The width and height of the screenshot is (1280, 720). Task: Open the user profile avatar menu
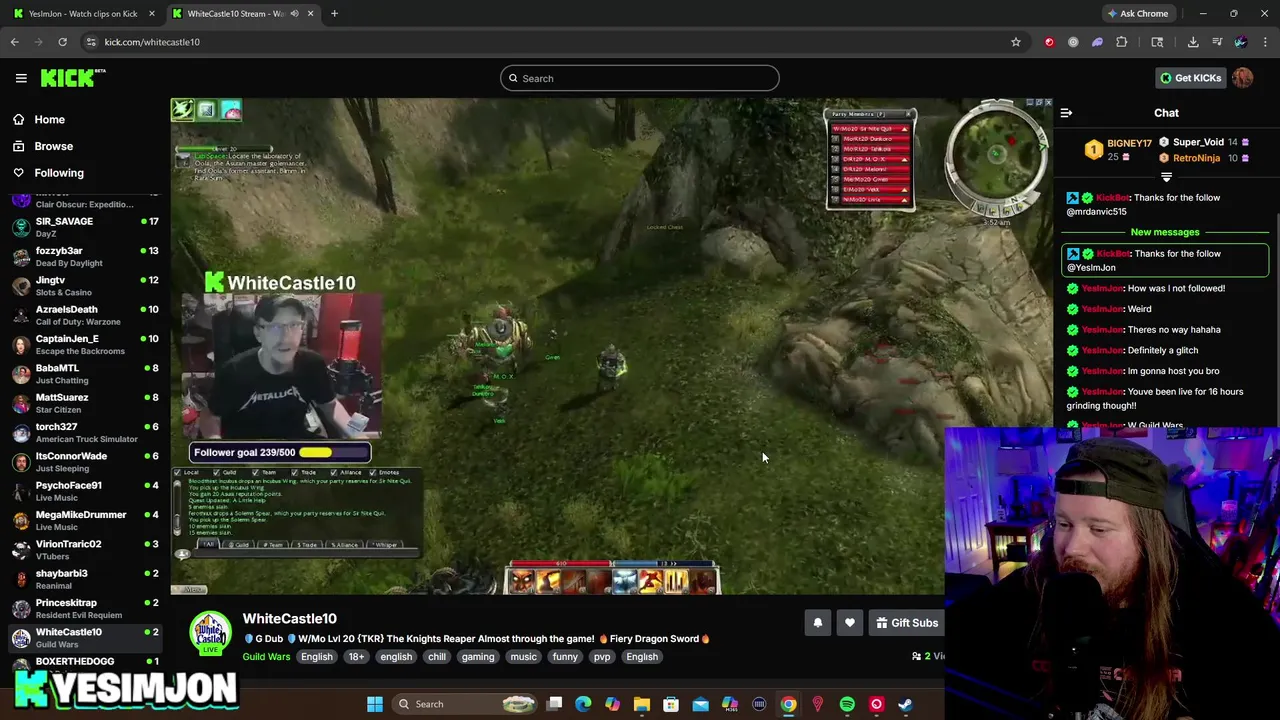(x=1242, y=78)
